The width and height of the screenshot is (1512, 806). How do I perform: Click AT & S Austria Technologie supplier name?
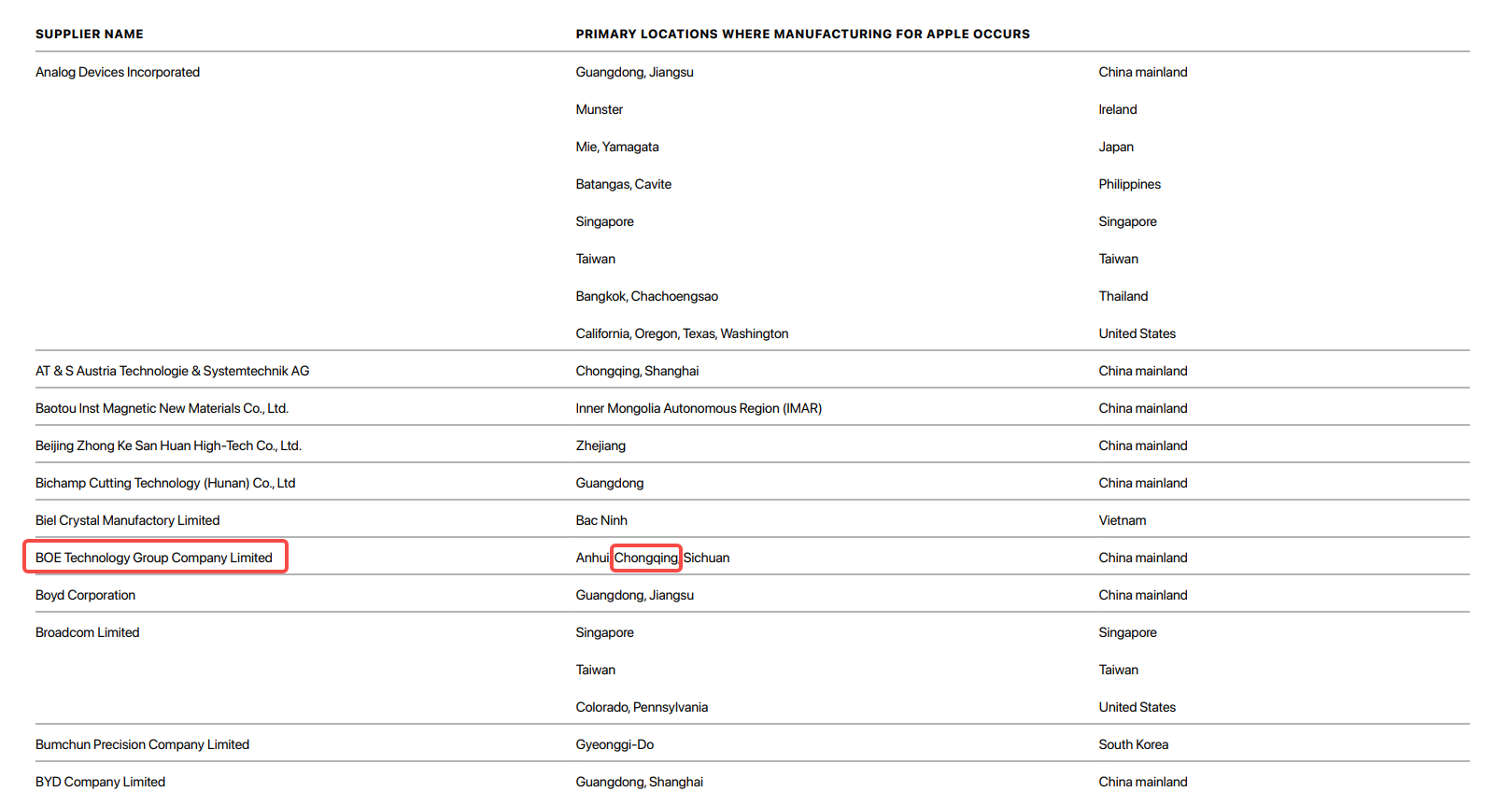click(x=172, y=371)
